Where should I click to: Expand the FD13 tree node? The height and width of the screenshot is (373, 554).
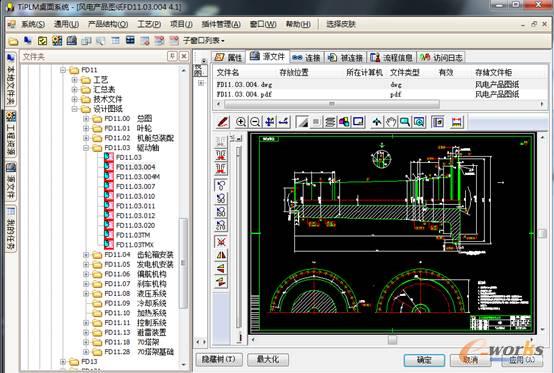click(x=63, y=362)
